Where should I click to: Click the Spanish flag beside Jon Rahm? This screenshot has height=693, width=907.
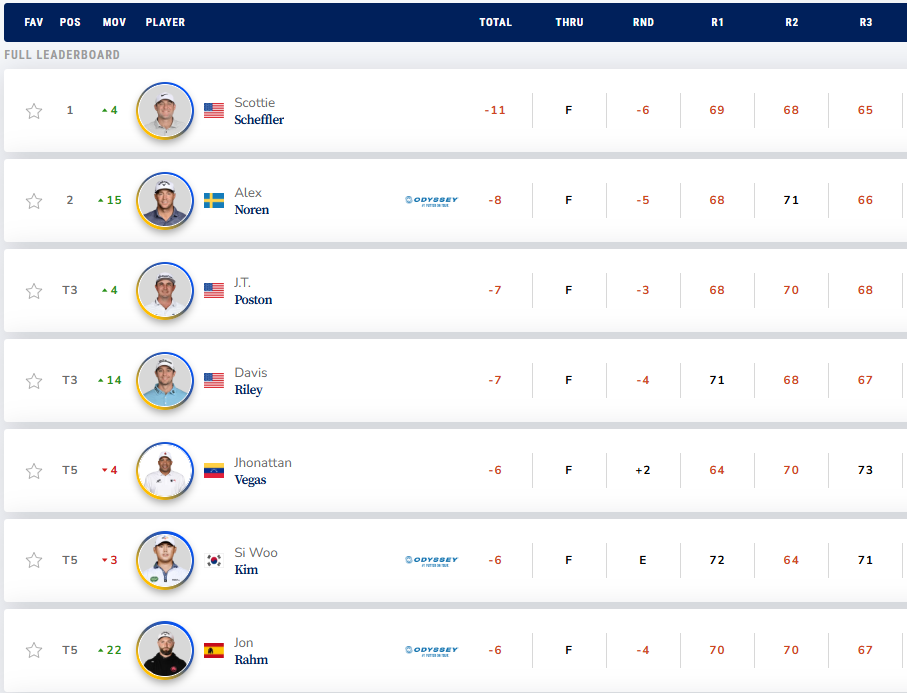(x=214, y=651)
